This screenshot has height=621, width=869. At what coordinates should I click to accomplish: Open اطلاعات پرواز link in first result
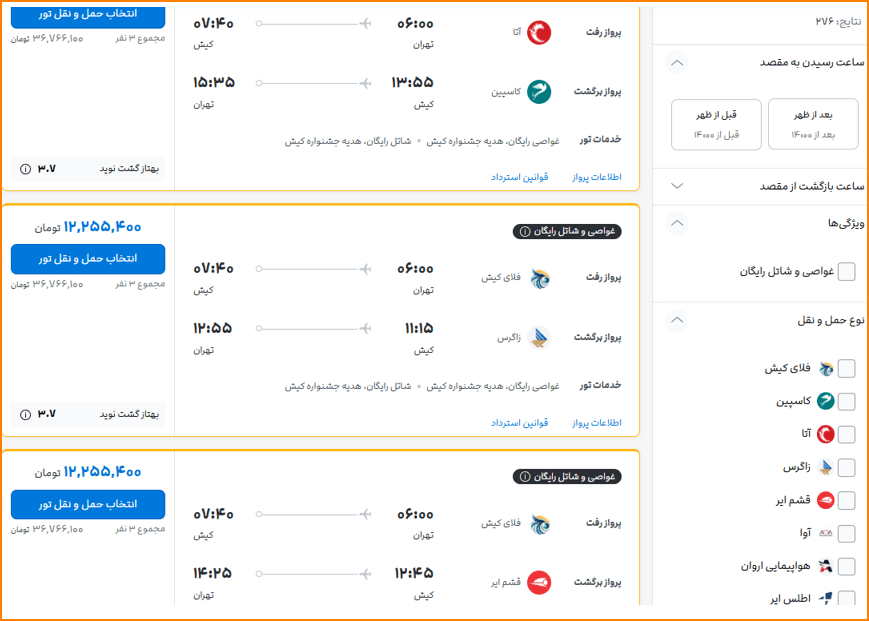pyautogui.click(x=597, y=177)
